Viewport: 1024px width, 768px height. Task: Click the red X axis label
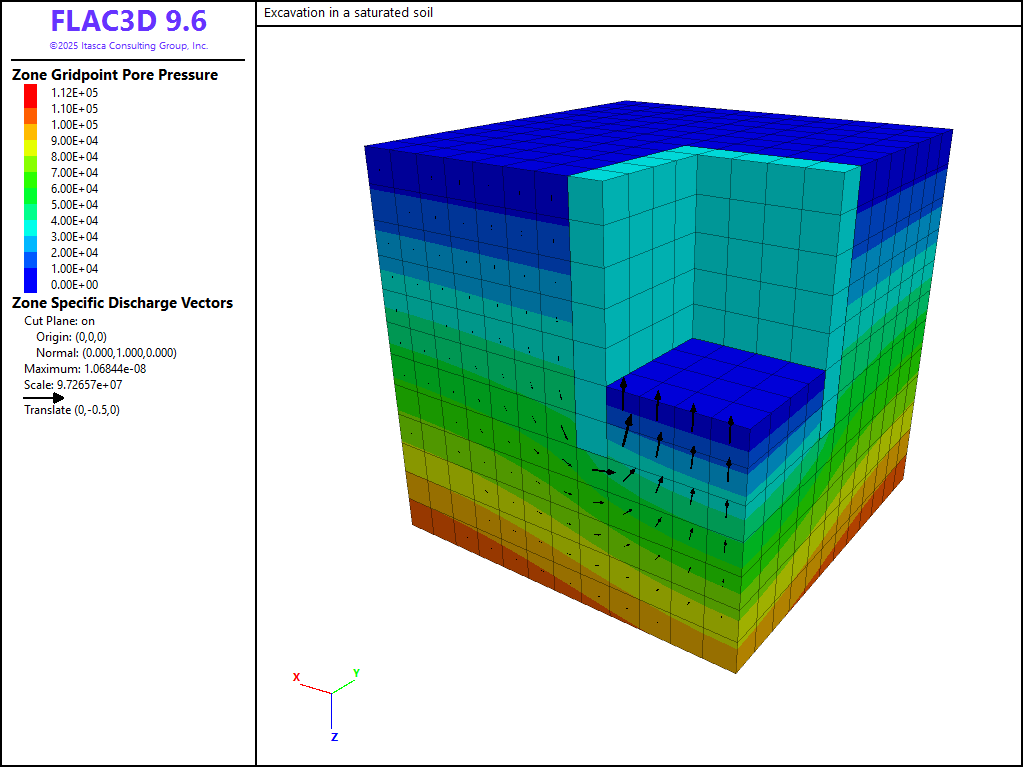coord(296,677)
